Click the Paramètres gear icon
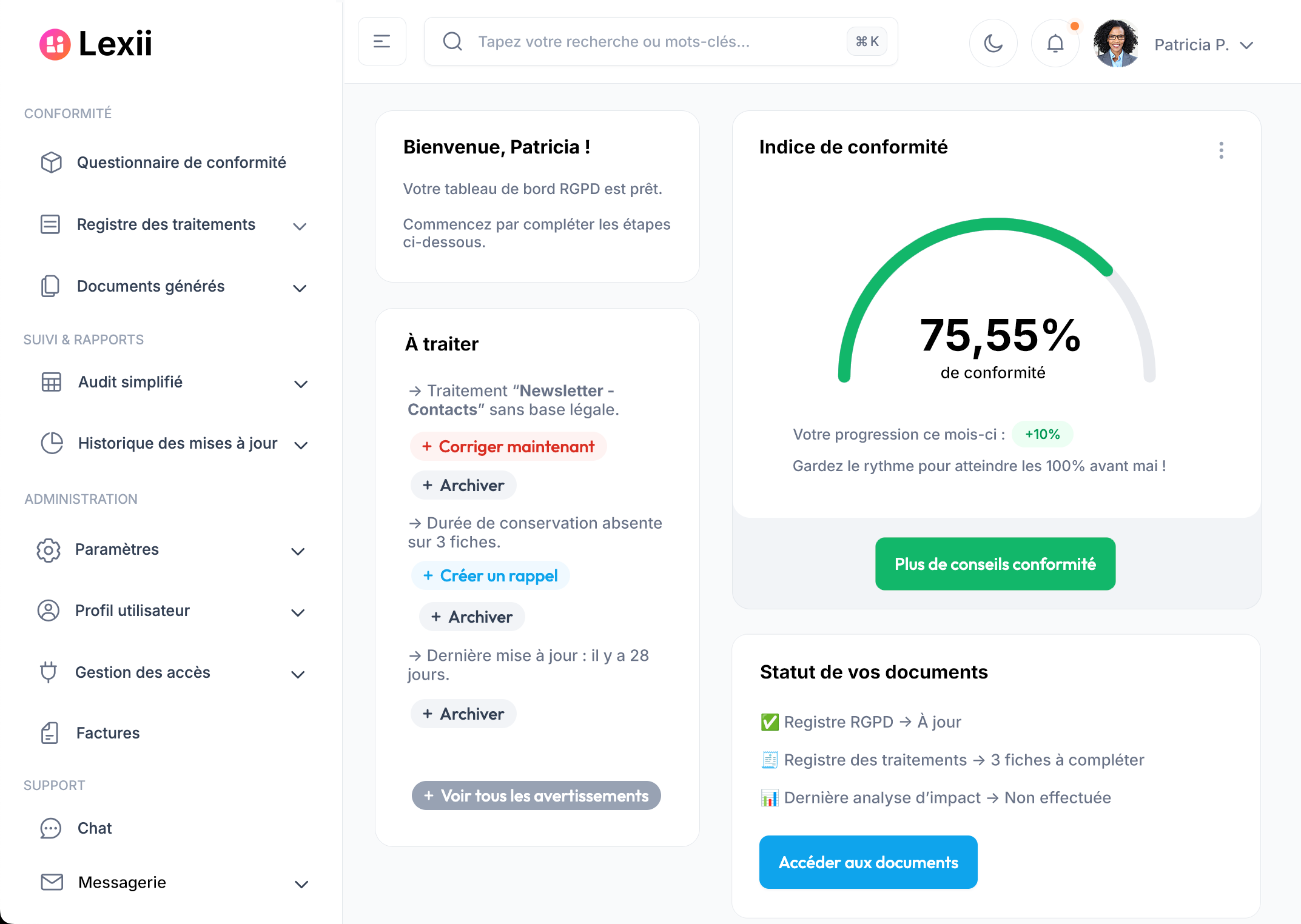The height and width of the screenshot is (924, 1301). pos(49,550)
